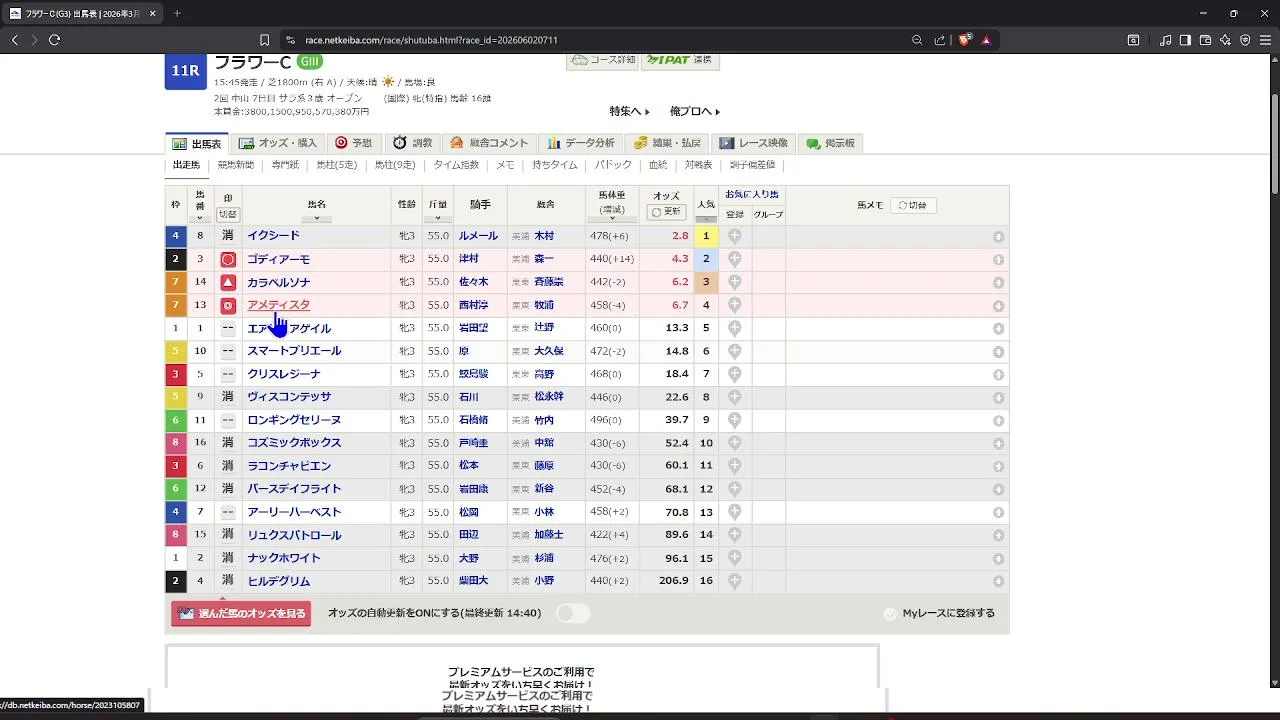The image size is (1280, 720).
Task: Click the Brave Shields lion icon
Action: [x=964, y=40]
